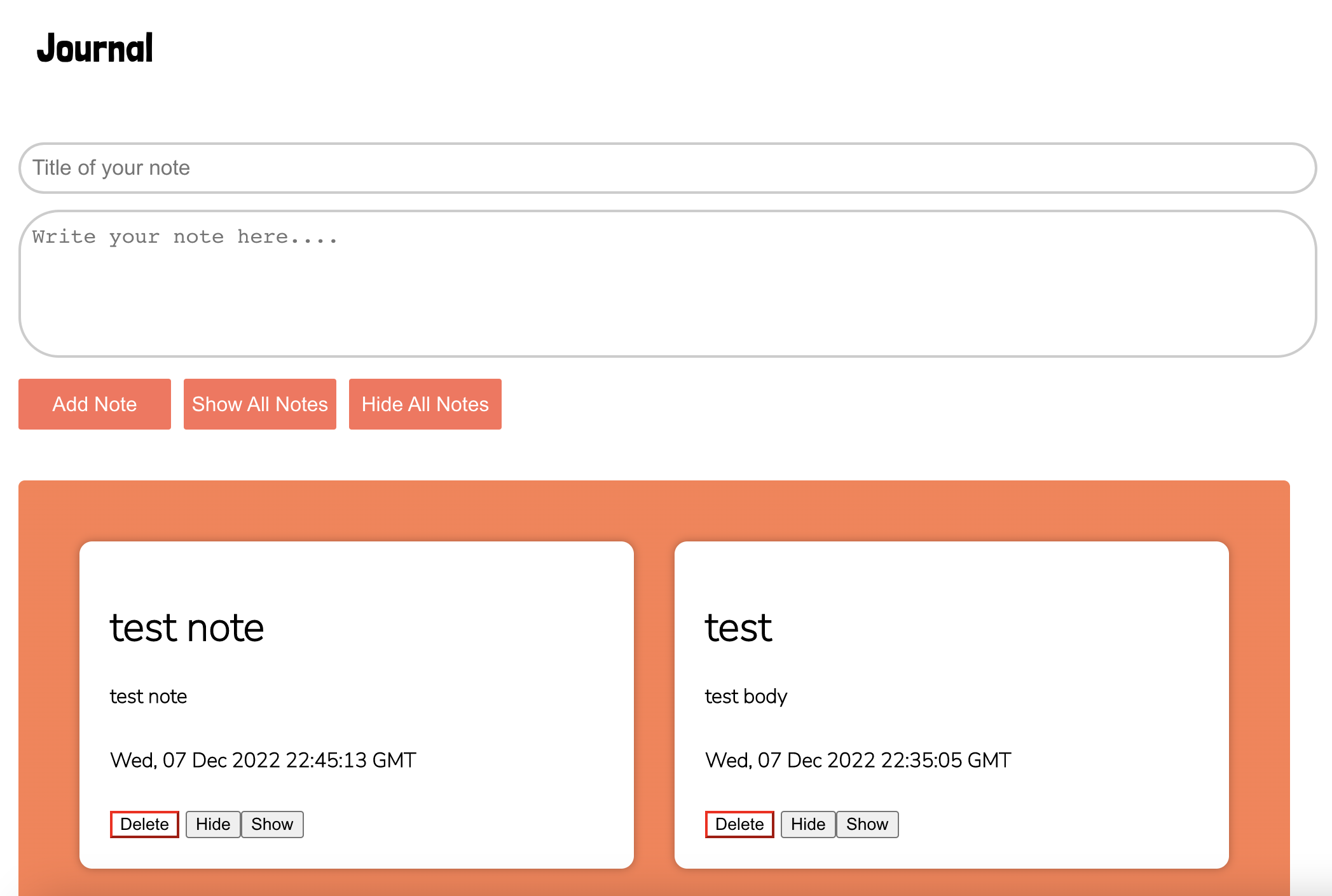Click the text reading test body
The image size is (1332, 896).
pos(745,696)
